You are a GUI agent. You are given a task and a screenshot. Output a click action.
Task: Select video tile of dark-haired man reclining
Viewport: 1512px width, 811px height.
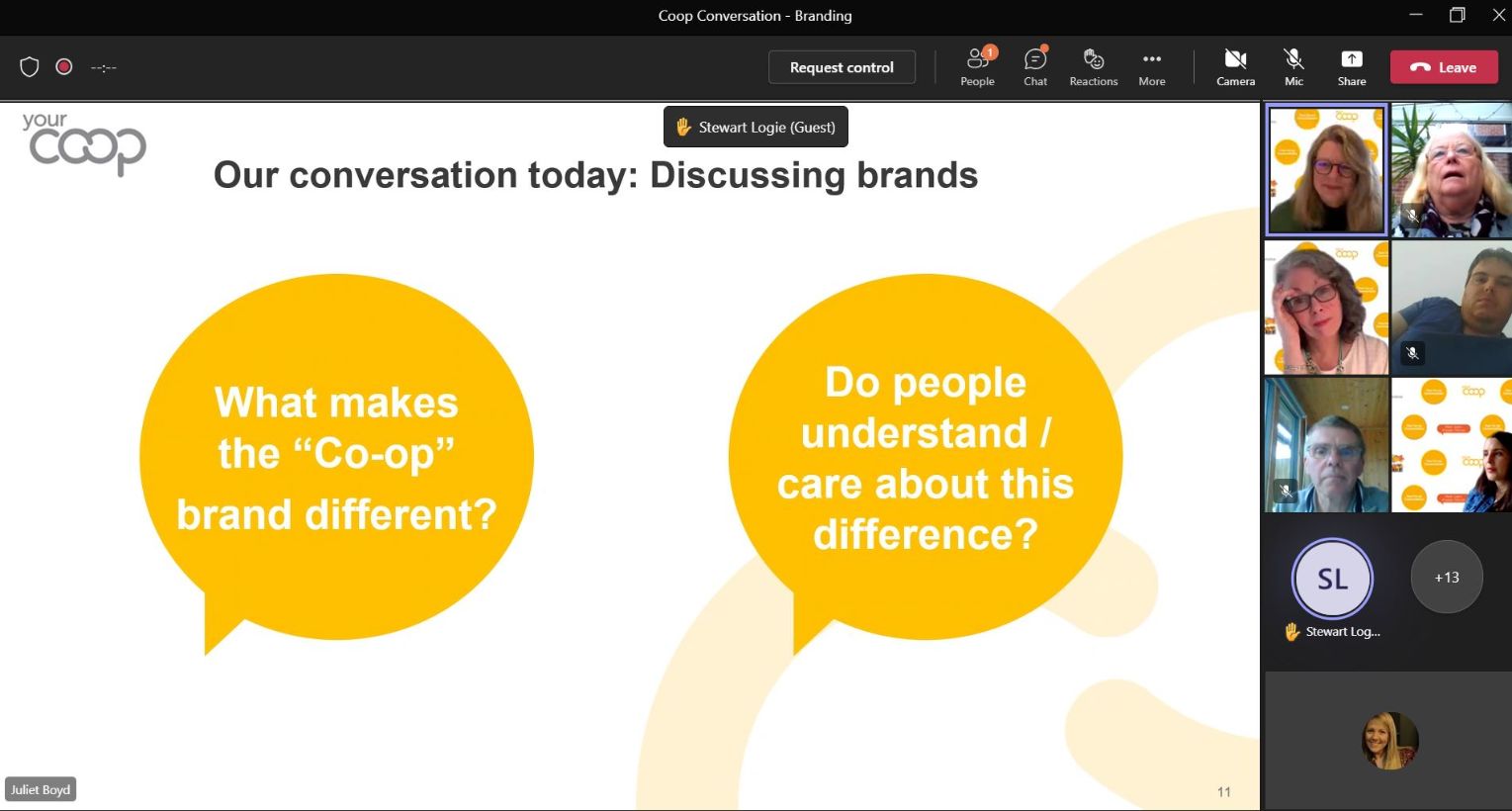click(x=1452, y=308)
